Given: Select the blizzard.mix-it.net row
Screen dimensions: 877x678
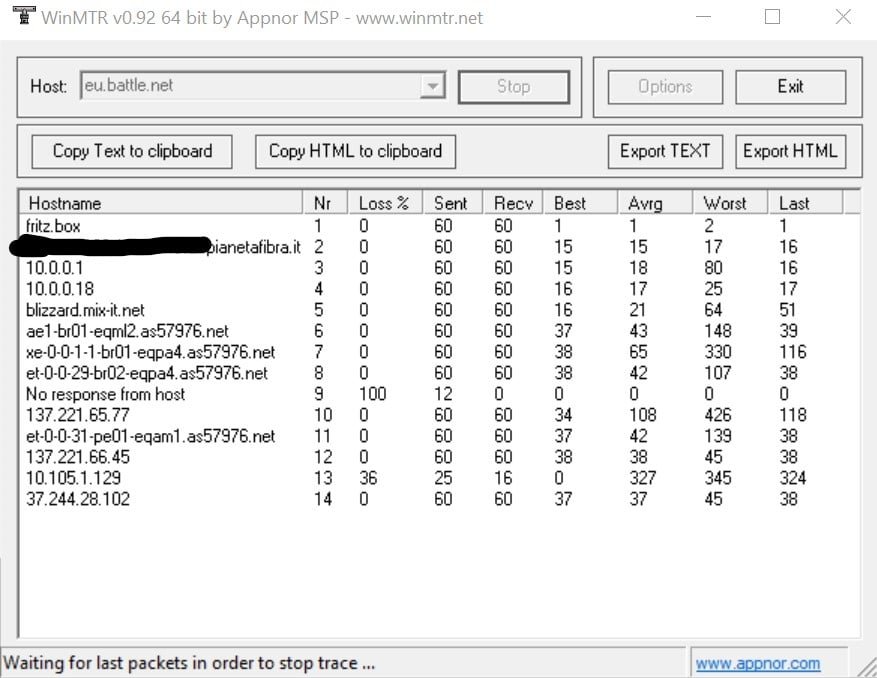Looking at the screenshot, I should (x=431, y=310).
